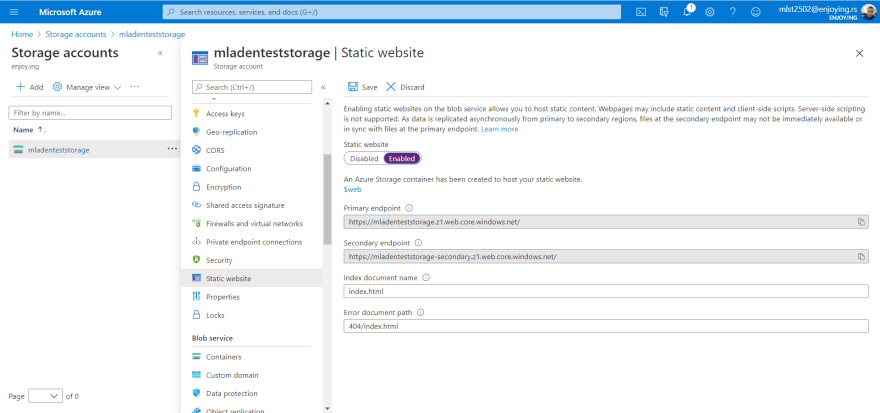880x413 pixels.
Task: Open the portal hamburger menu
Action: pyautogui.click(x=14, y=12)
